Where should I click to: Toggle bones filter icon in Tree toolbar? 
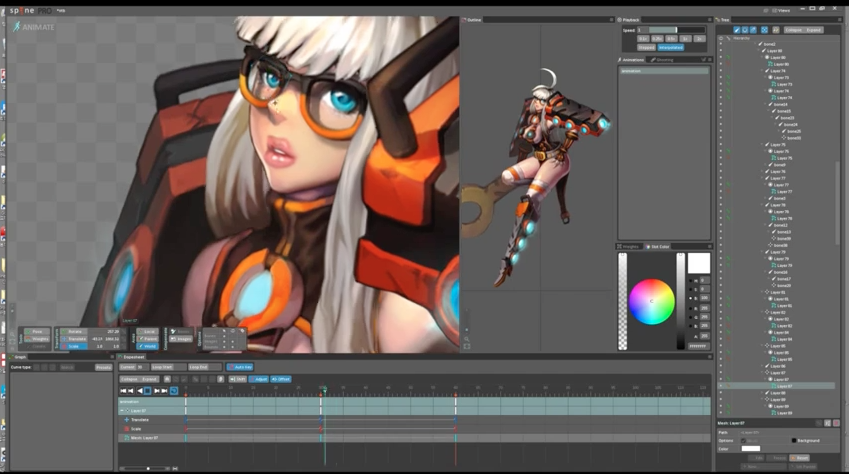[x=736, y=30]
